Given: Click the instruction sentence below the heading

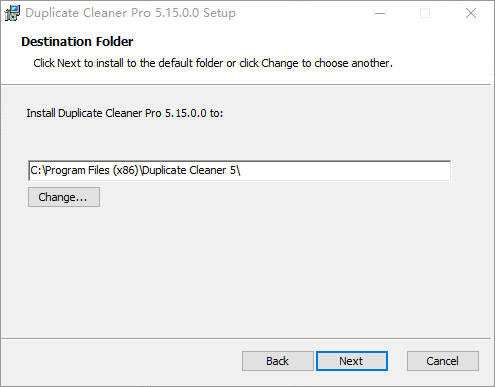Looking at the screenshot, I should (213, 63).
